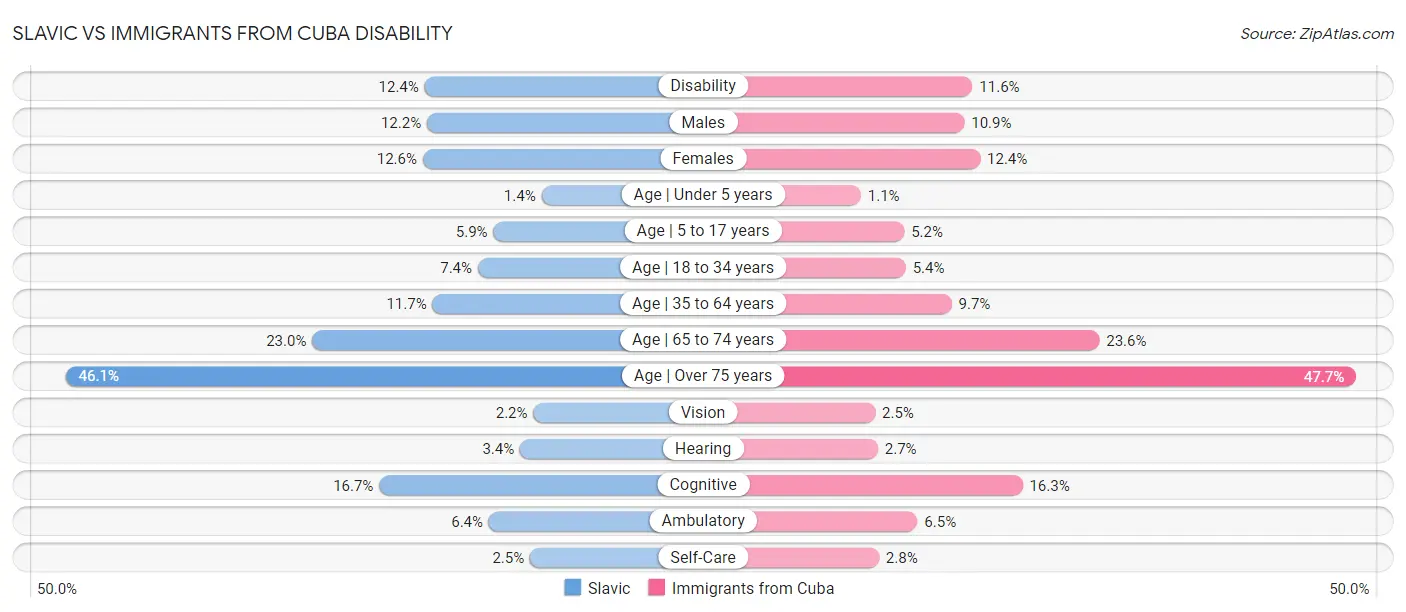This screenshot has width=1406, height=612.
Task: Select the blue 23.0% Age 65 to 74 bar
Action: coord(466,340)
